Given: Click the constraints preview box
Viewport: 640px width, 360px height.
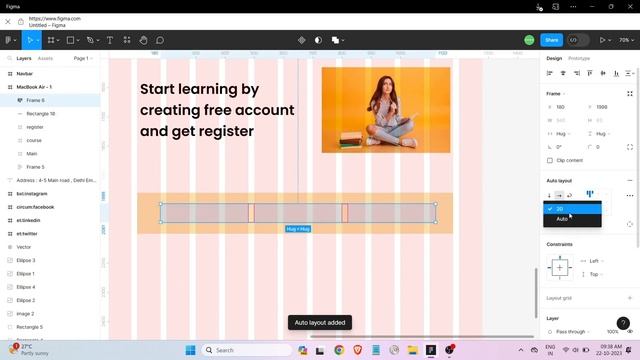Looking at the screenshot, I should click(560, 268).
